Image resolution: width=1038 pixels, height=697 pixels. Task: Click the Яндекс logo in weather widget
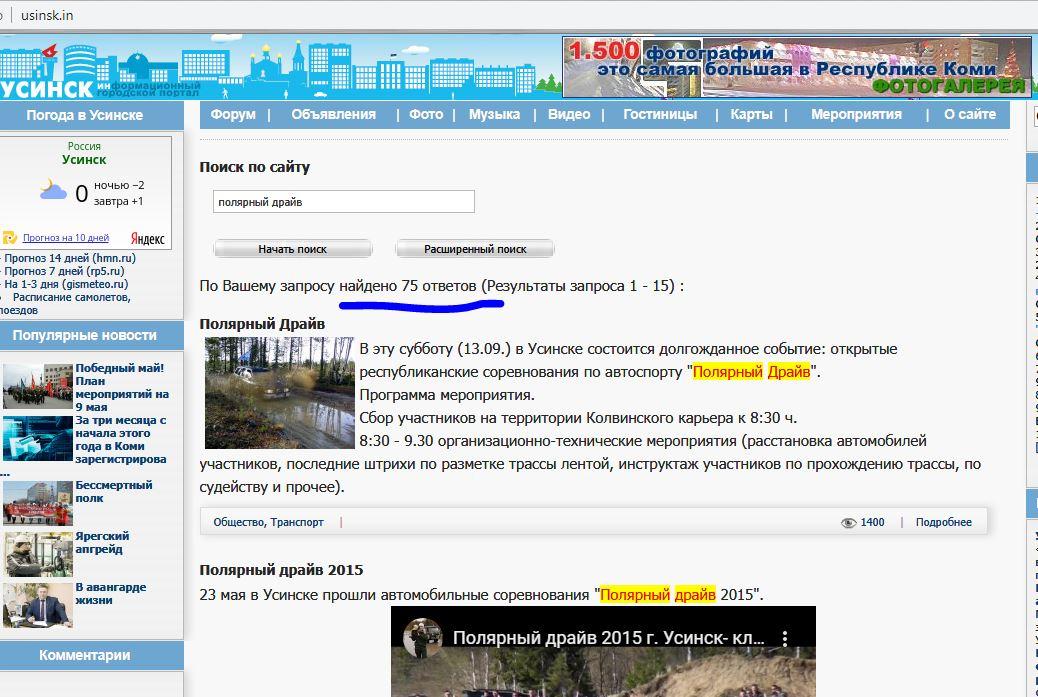[148, 239]
